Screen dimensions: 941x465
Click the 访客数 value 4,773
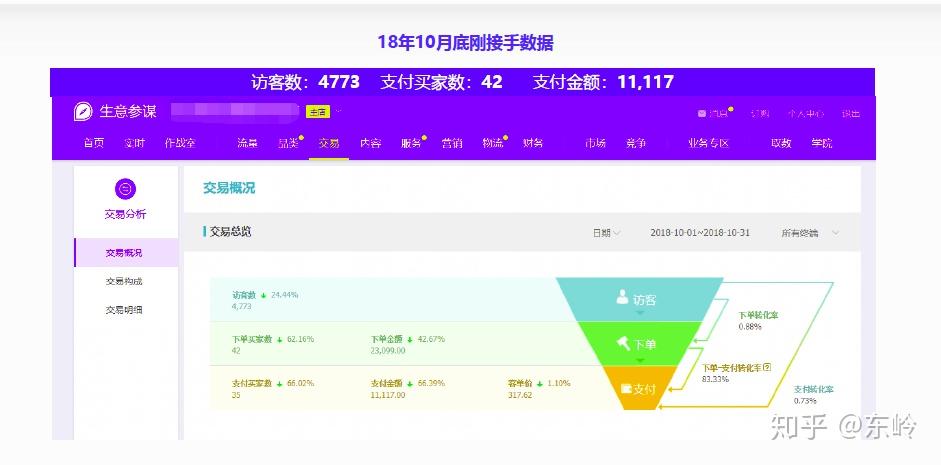241,306
